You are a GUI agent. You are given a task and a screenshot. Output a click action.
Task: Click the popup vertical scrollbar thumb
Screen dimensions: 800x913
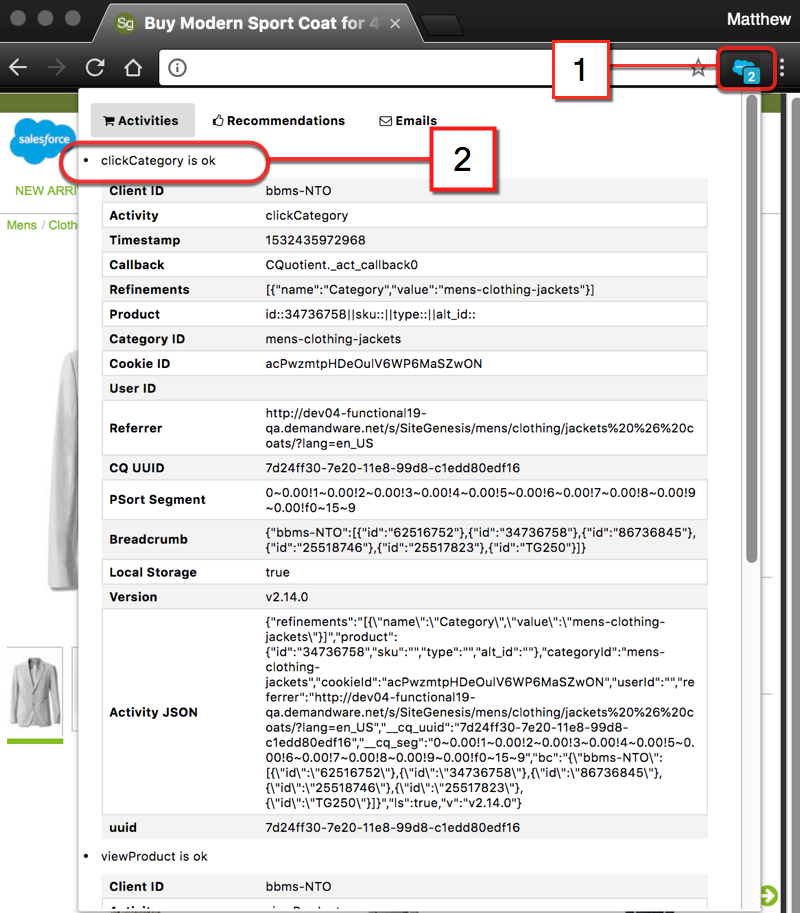pyautogui.click(x=752, y=329)
